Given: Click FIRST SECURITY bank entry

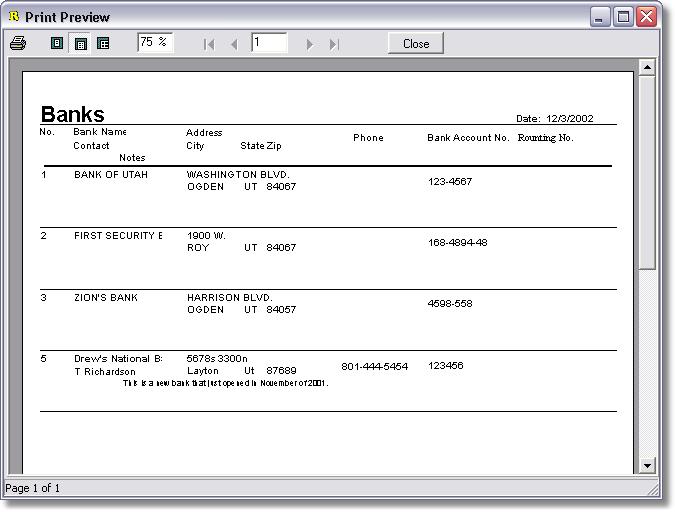Looking at the screenshot, I should pos(118,236).
